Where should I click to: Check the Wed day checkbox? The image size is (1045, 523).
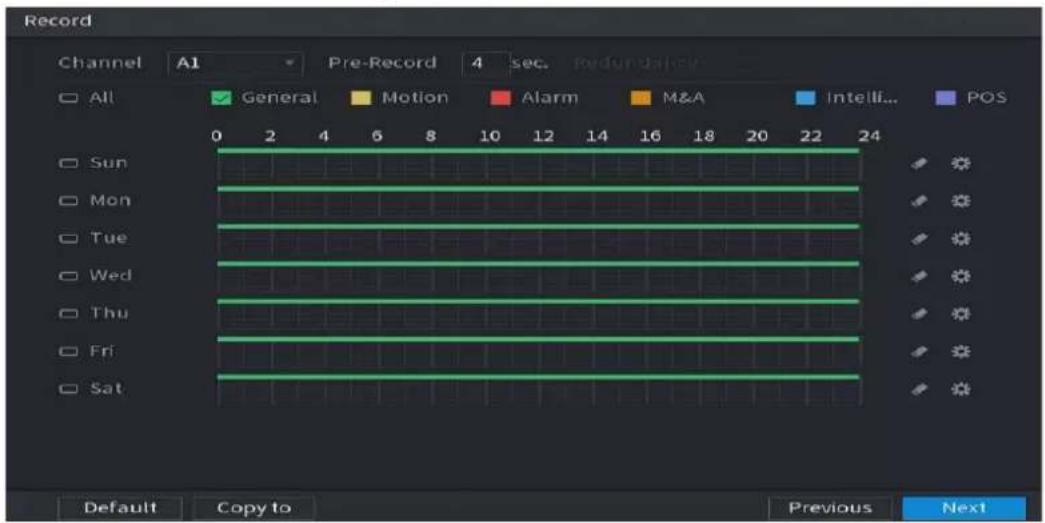(x=68, y=276)
